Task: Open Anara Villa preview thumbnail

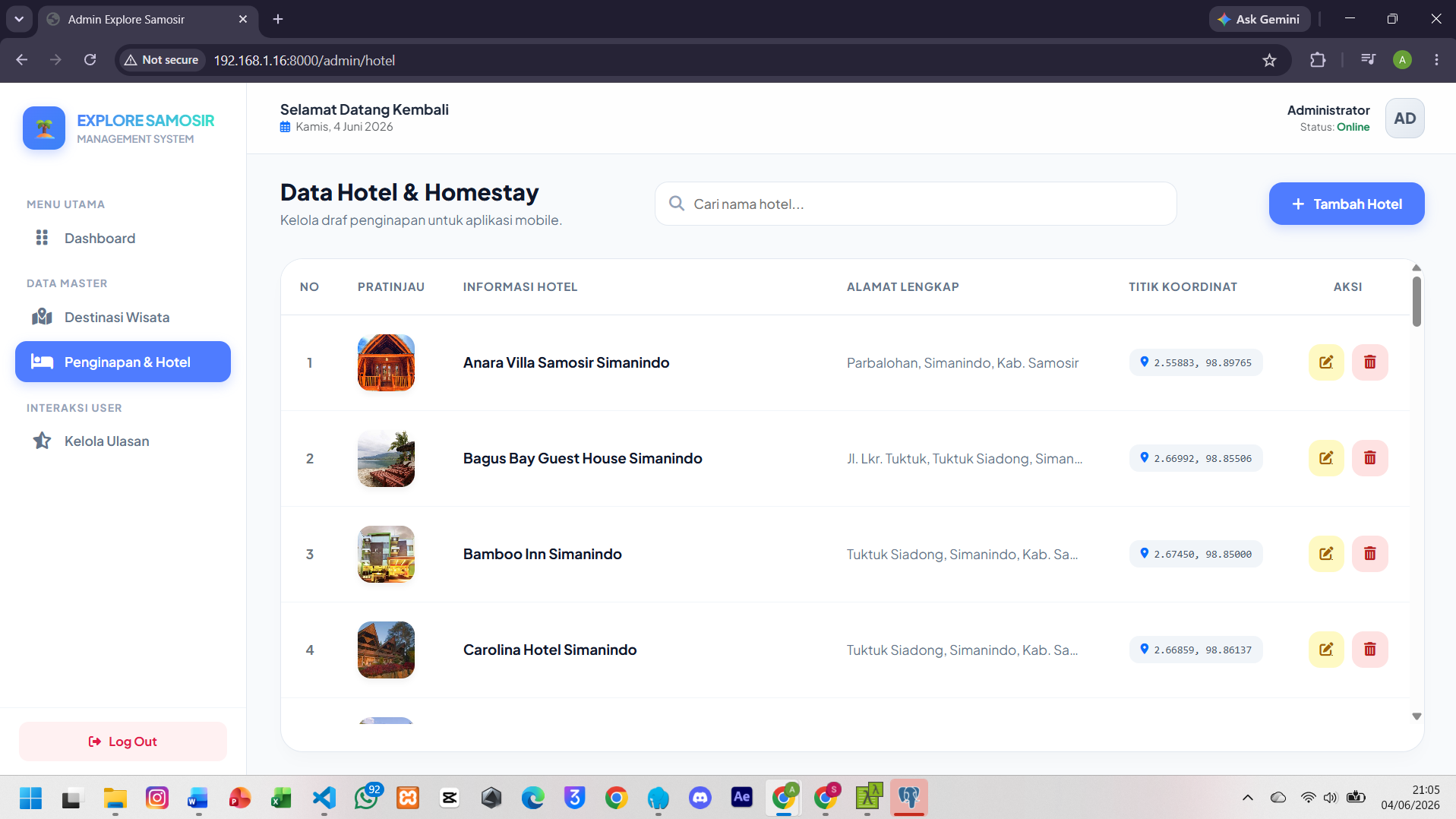Action: (x=386, y=362)
